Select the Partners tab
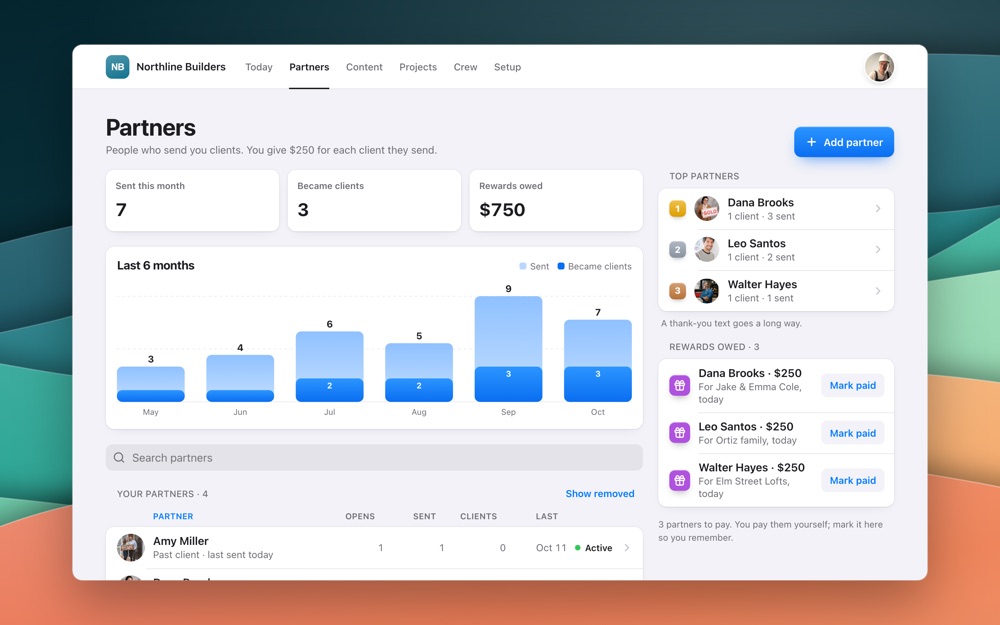 [309, 67]
